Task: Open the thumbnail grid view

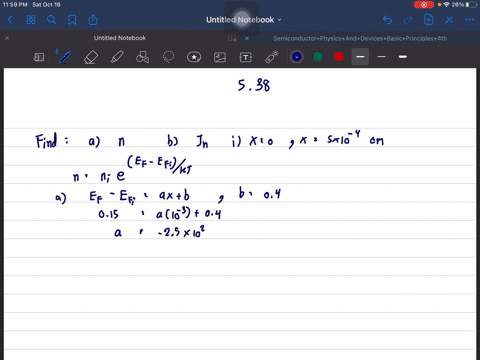Action: (31, 20)
